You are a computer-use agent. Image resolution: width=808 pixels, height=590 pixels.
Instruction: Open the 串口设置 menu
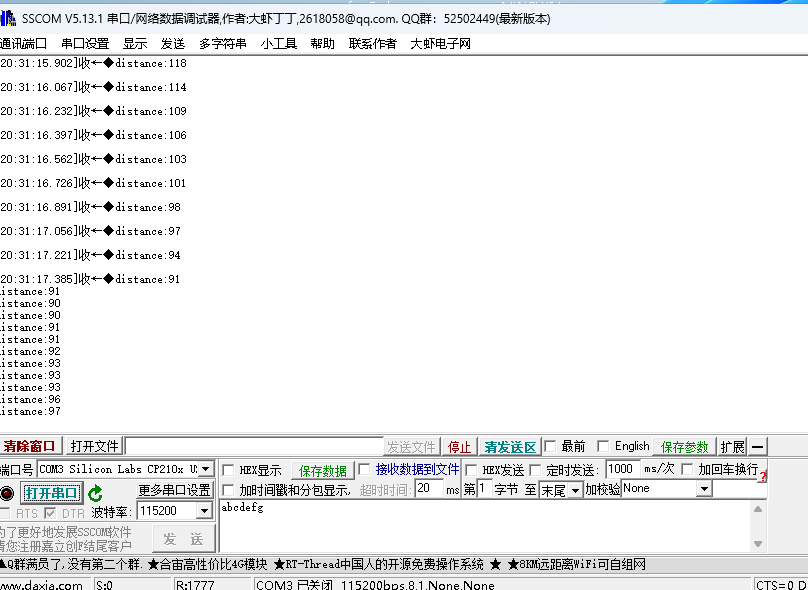click(x=85, y=43)
